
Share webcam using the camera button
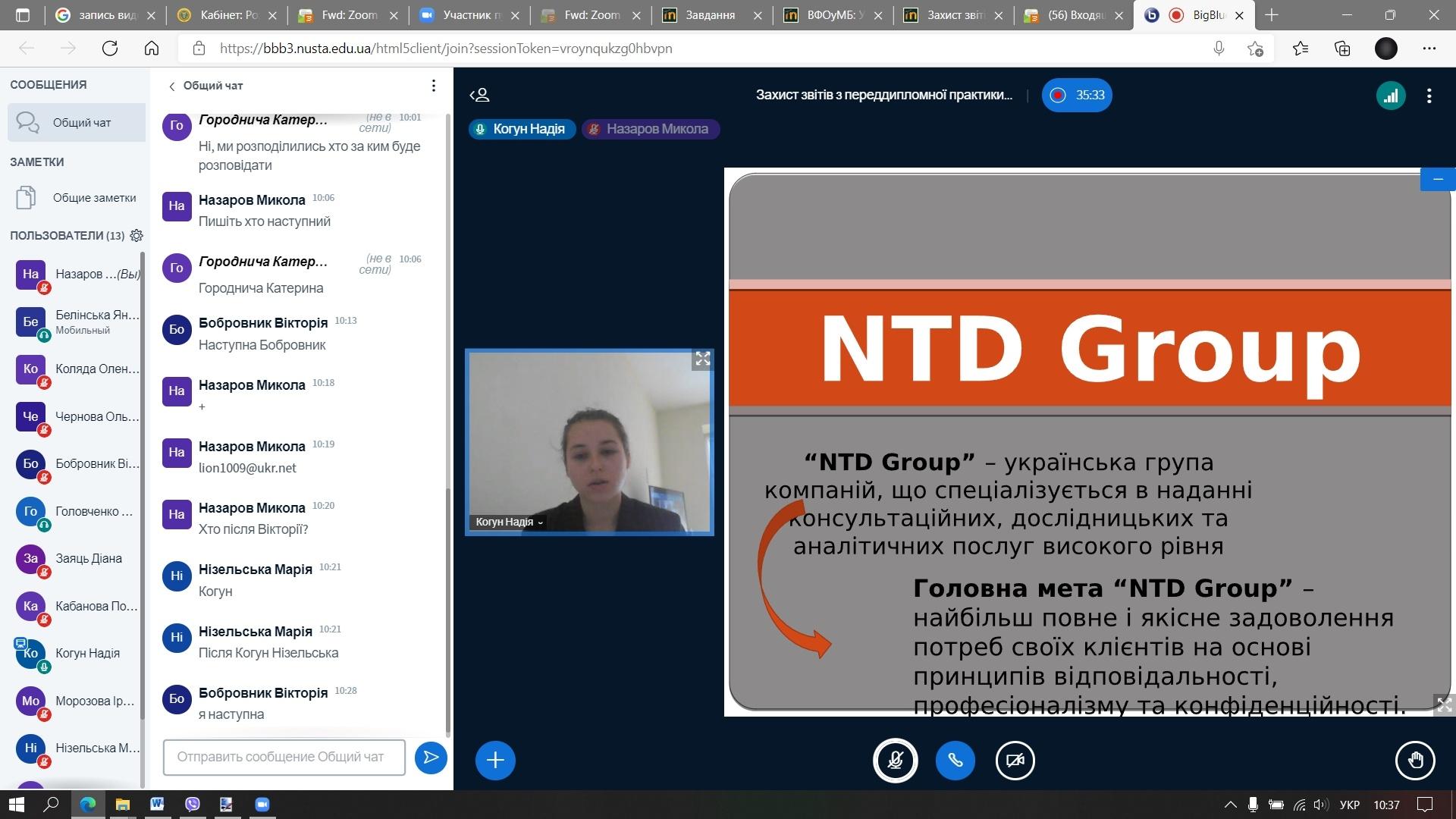pos(1015,760)
